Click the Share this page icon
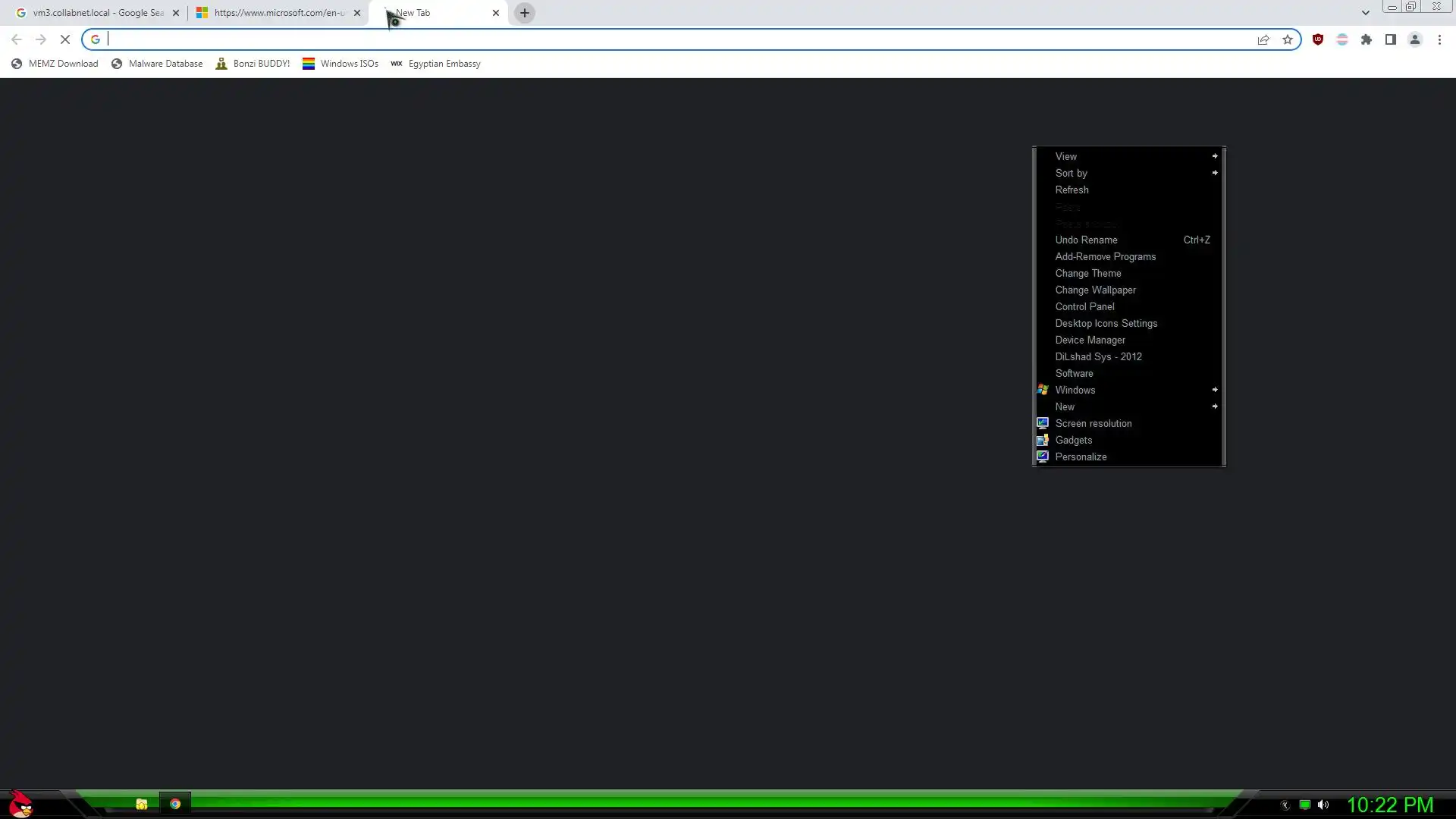Image resolution: width=1456 pixels, height=819 pixels. point(1263,39)
